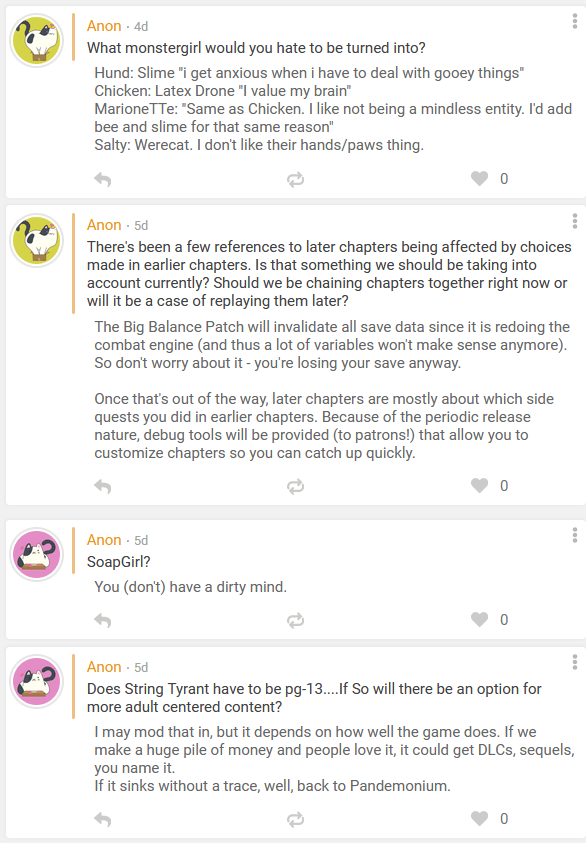Click the Anon name on the String Tyrant post
This screenshot has width=586, height=843.
point(104,664)
